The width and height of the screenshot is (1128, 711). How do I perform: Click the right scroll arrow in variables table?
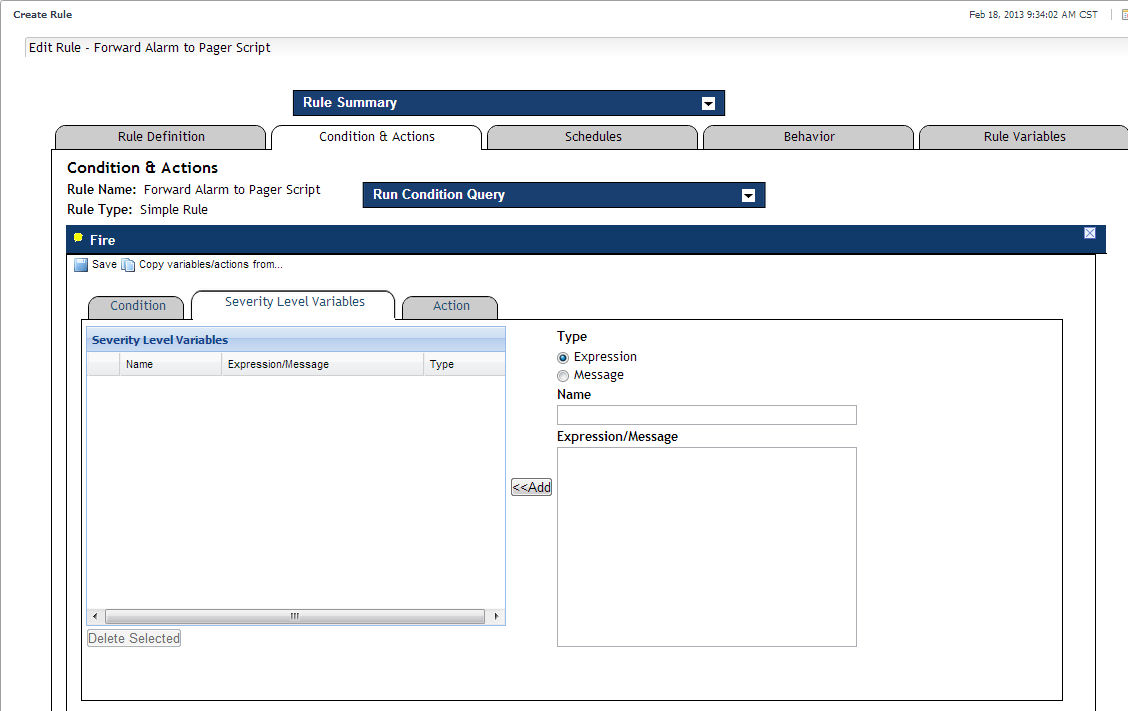497,616
